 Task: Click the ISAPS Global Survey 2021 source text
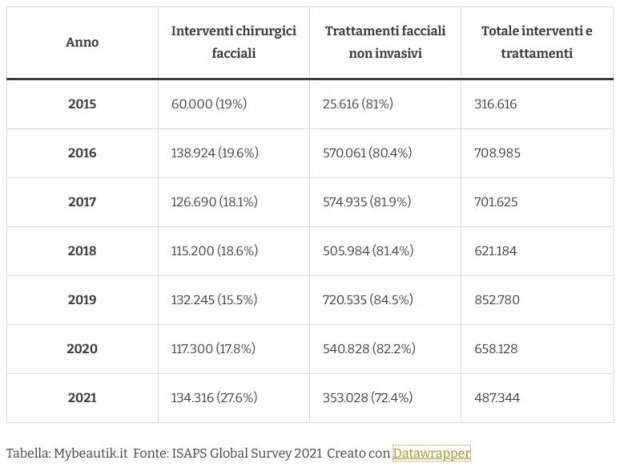[x=247, y=453]
